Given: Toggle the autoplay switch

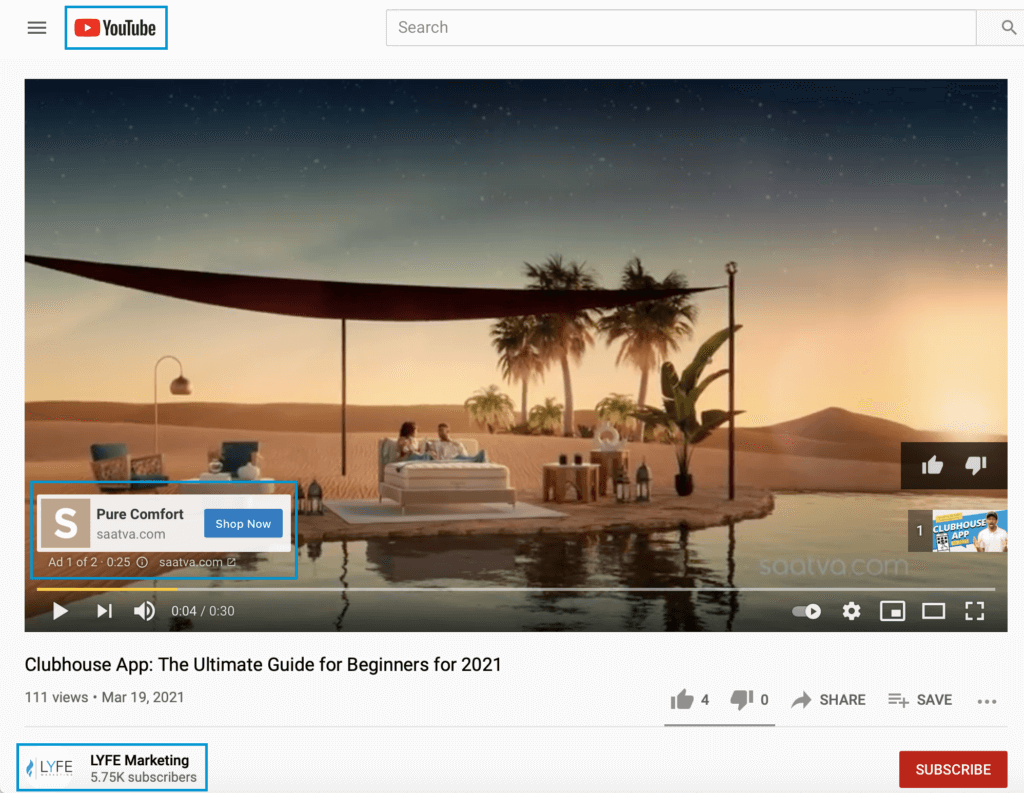Looking at the screenshot, I should click(x=807, y=611).
